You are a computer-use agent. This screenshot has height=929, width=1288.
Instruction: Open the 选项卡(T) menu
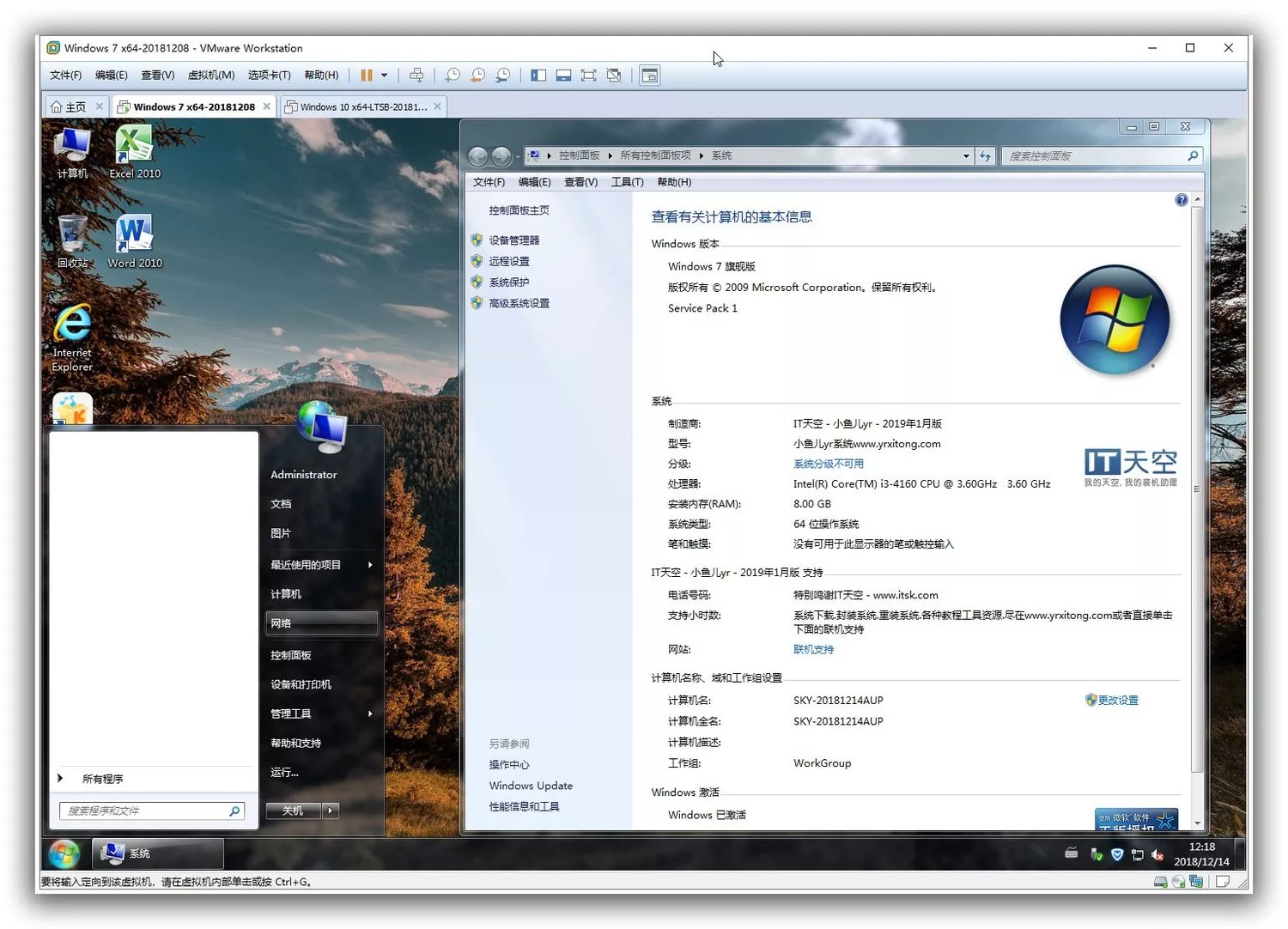(270, 76)
